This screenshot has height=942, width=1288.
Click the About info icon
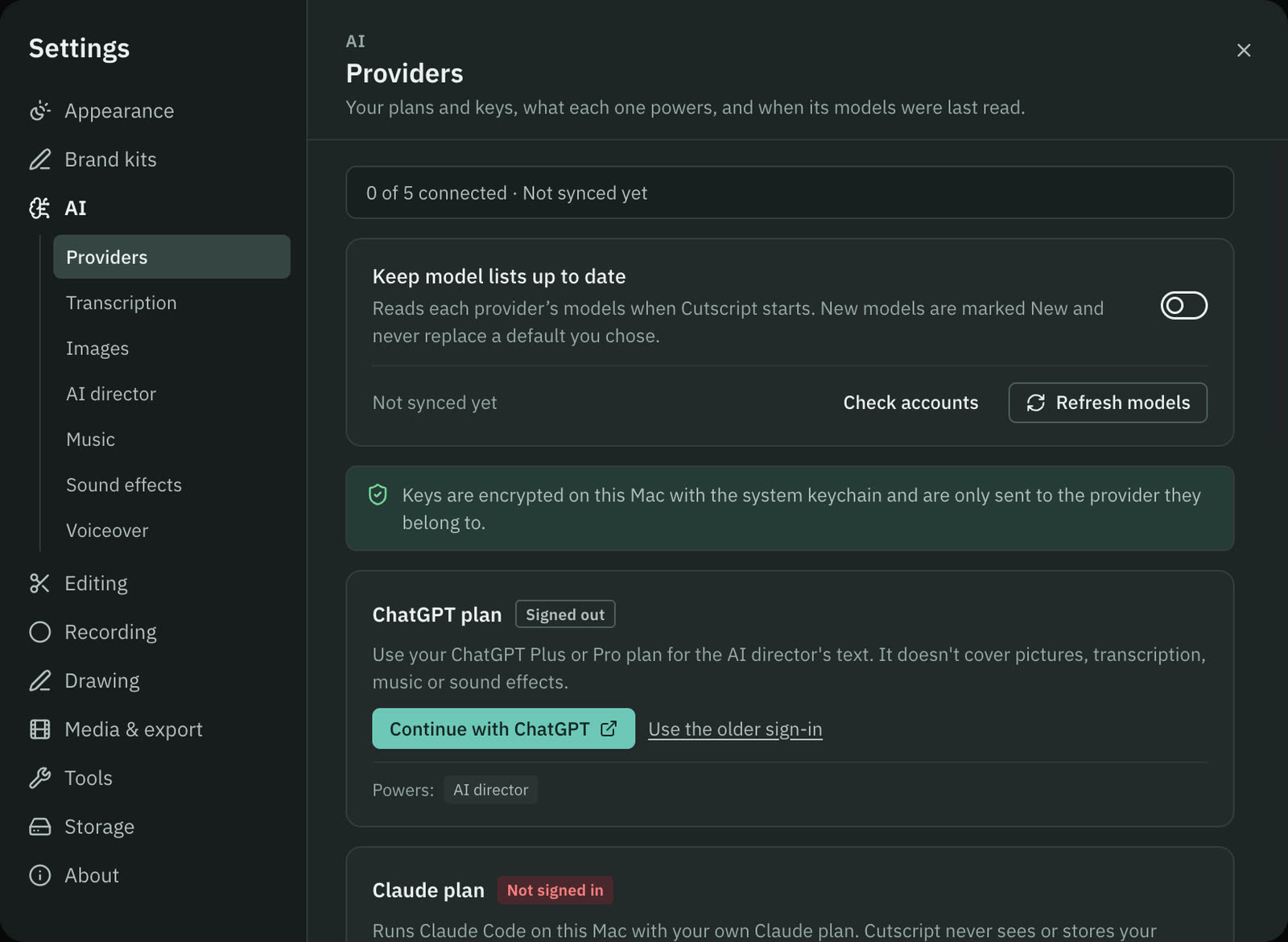39,876
